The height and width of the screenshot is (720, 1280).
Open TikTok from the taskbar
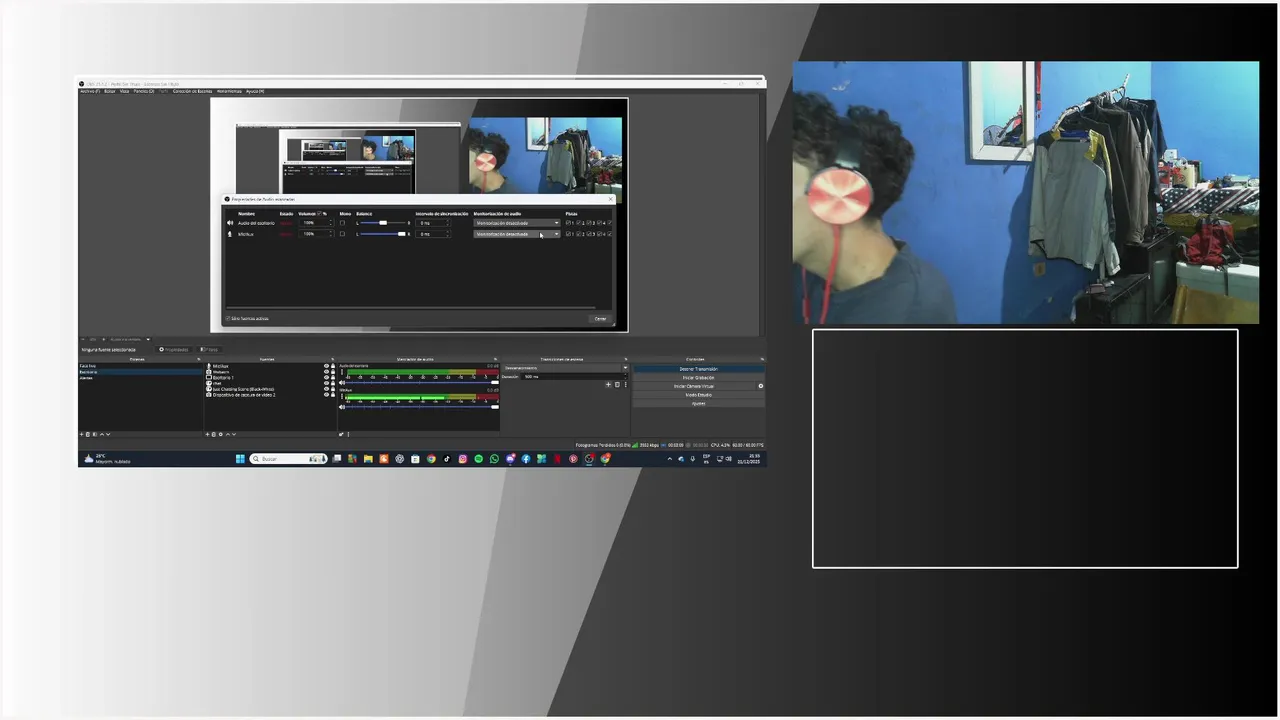447,459
